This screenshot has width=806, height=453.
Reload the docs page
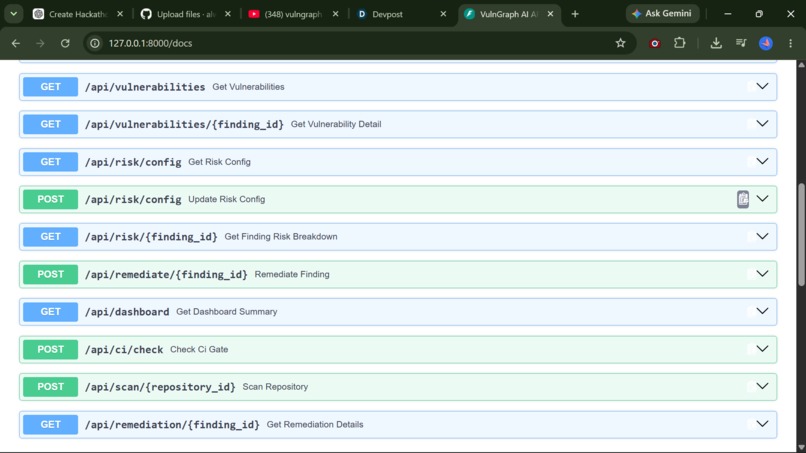[x=65, y=43]
